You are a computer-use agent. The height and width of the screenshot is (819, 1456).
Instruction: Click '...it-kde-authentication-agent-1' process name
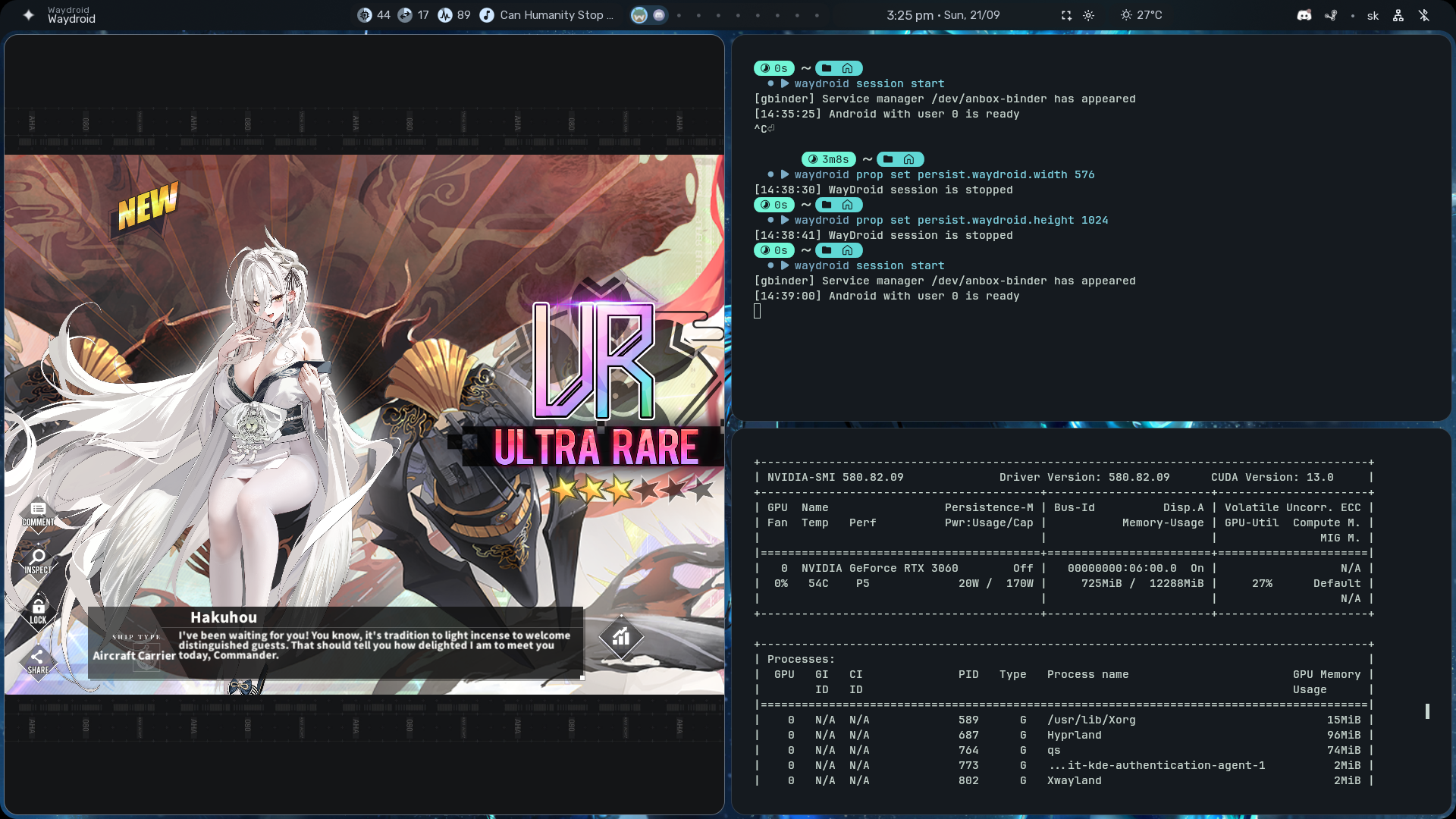pos(1156,765)
